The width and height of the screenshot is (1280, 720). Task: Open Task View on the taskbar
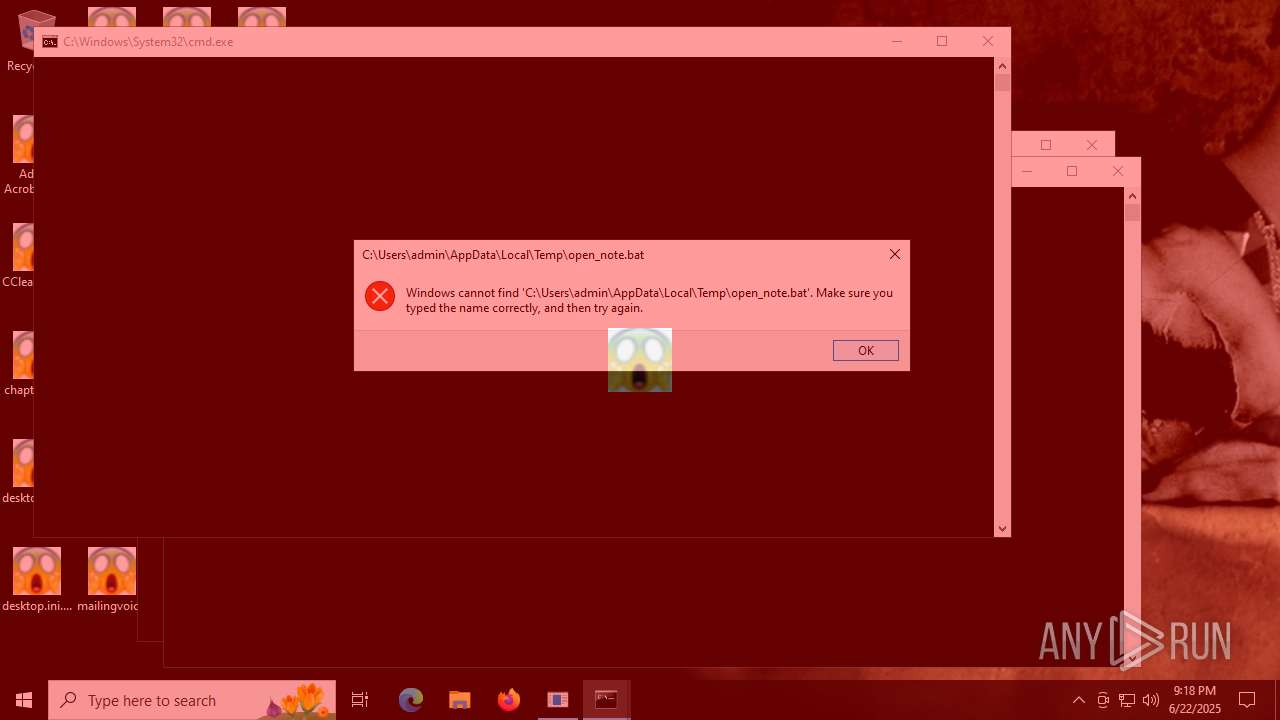tap(360, 700)
